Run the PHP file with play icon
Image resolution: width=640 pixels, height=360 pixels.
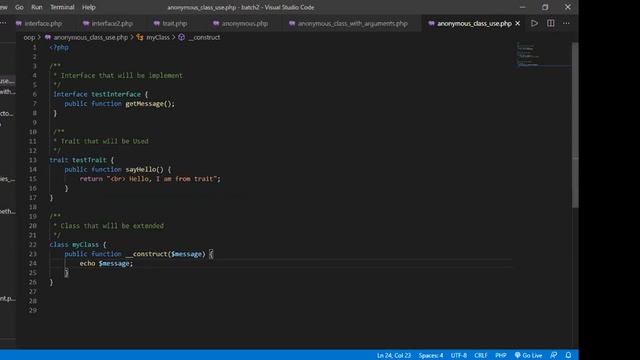click(x=534, y=23)
